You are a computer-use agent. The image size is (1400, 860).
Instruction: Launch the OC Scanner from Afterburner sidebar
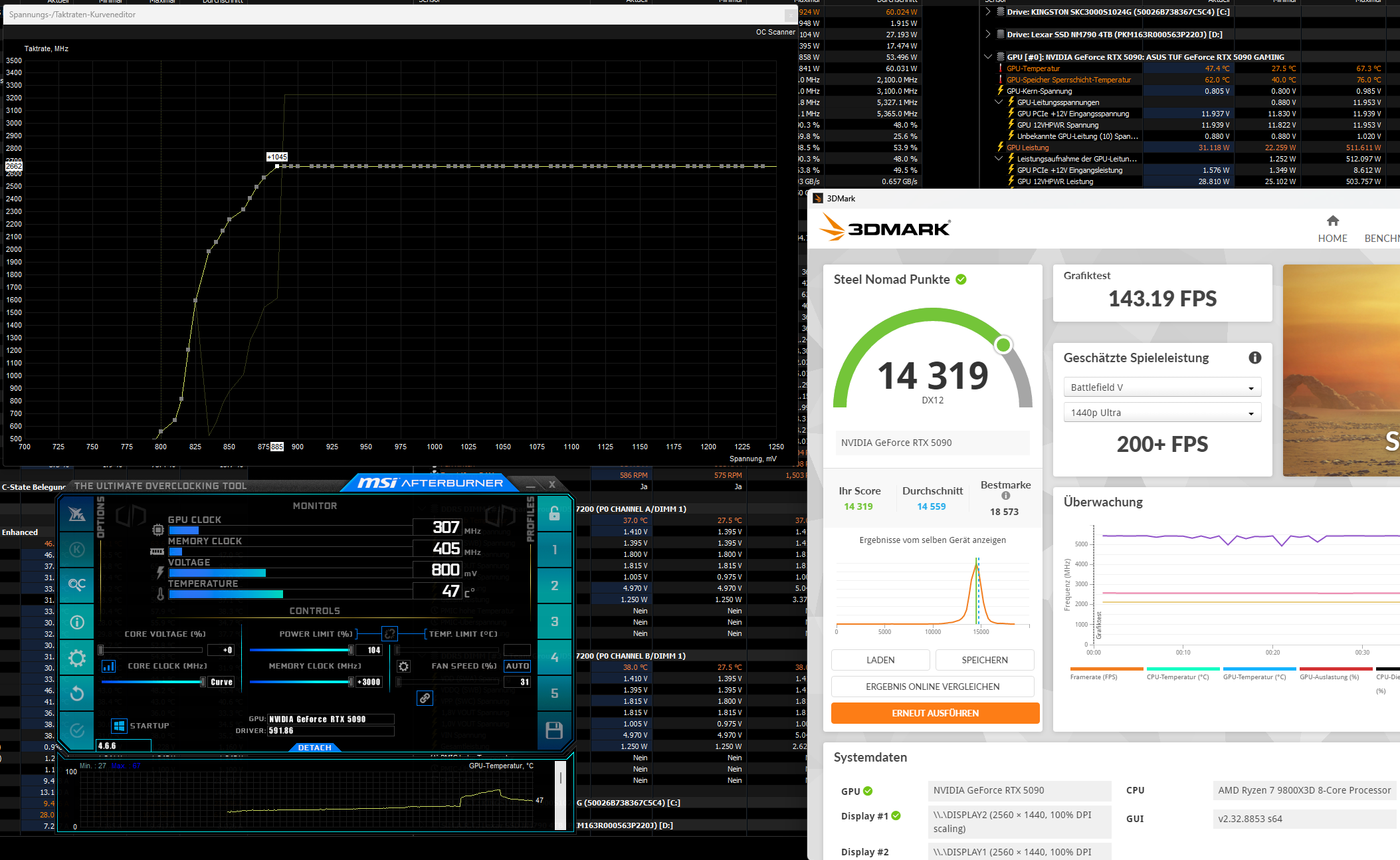coord(77,585)
